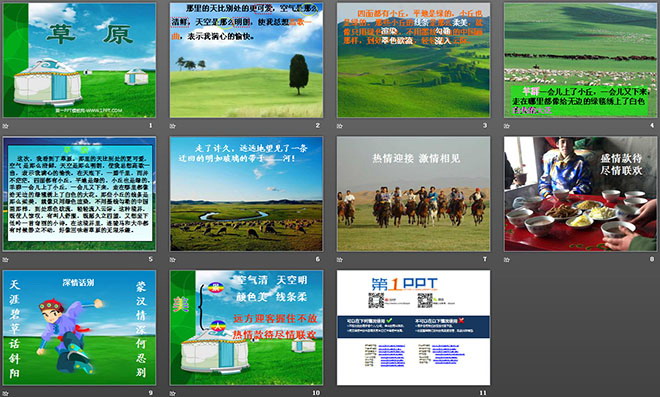Image resolution: width=660 pixels, height=397 pixels.
Task: Click the animation star under slide 3
Action: click(x=340, y=125)
